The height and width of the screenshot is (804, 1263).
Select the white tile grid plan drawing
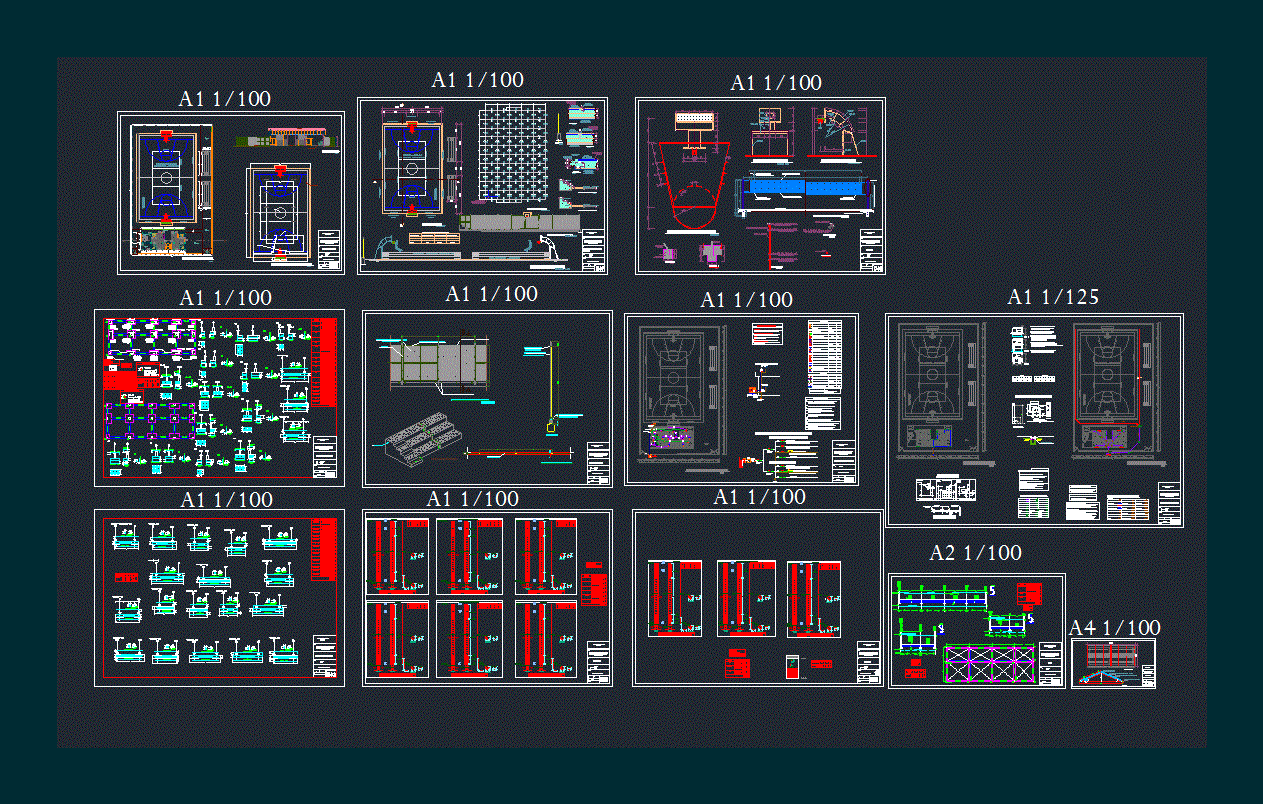pos(514,153)
